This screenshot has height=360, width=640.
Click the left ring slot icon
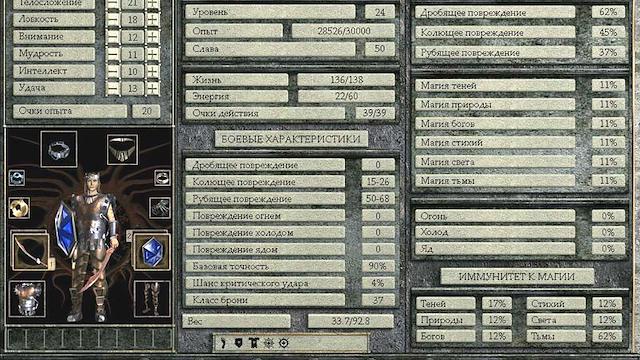[17, 178]
